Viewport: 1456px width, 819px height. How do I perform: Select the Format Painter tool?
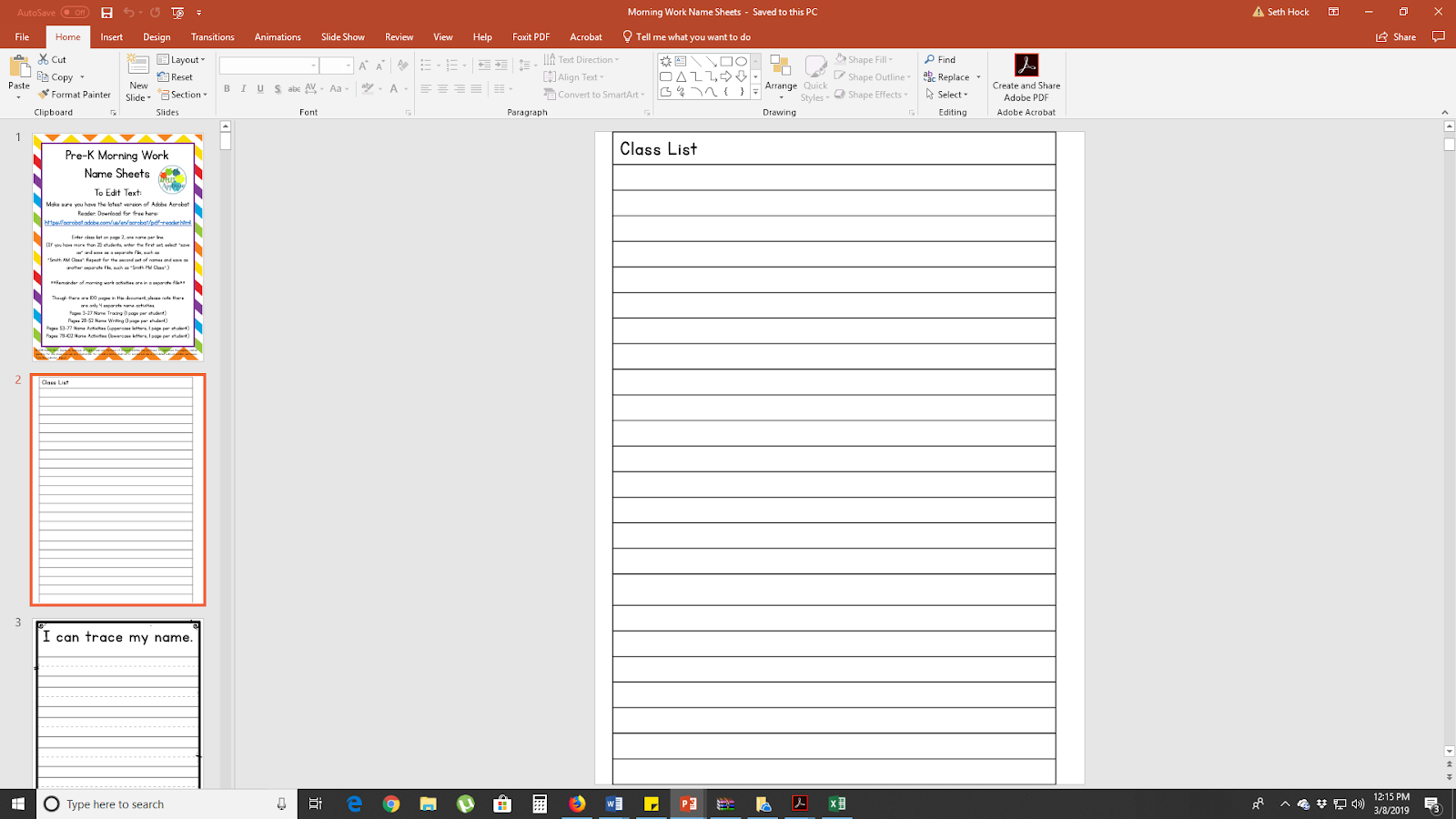75,95
